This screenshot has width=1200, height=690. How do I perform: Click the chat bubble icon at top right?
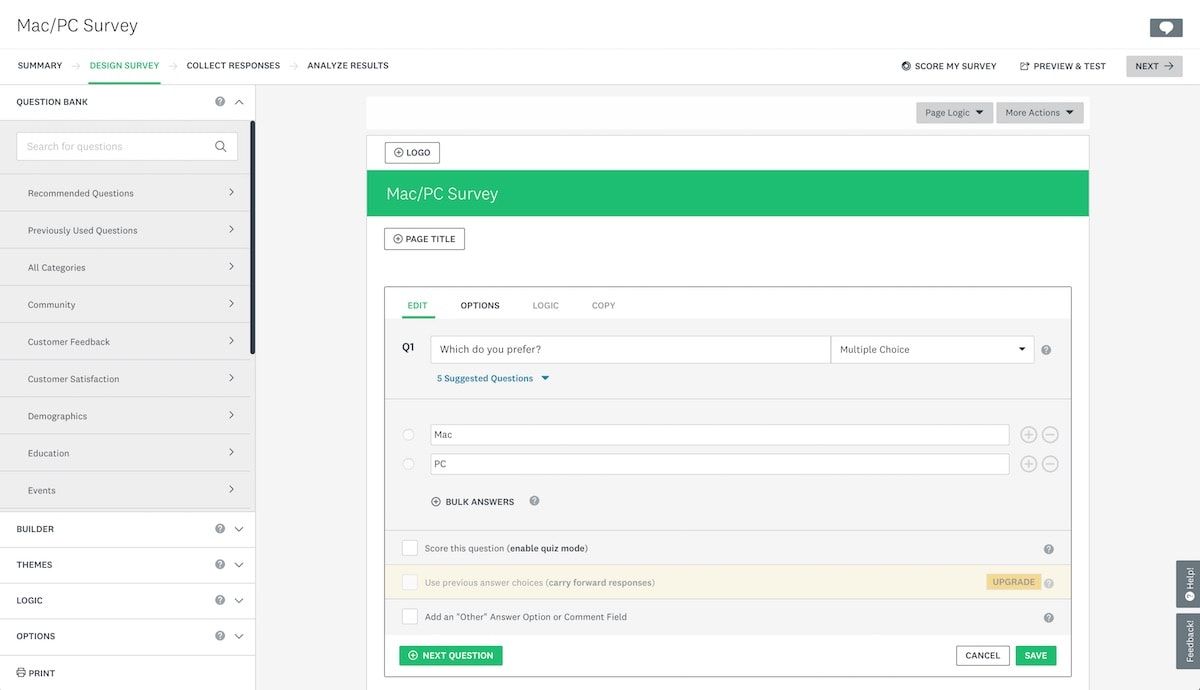pos(1165,28)
